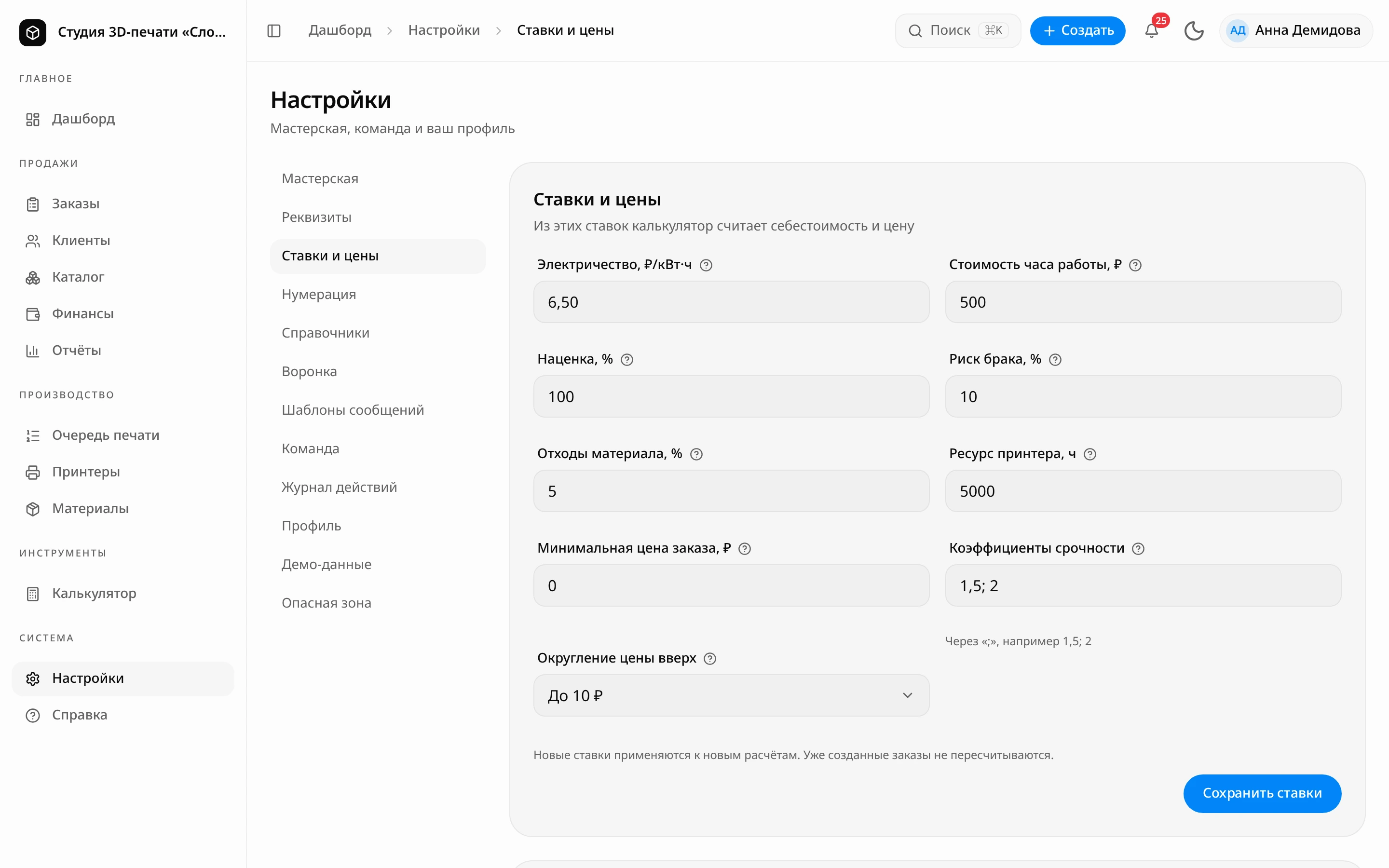Expand the Округление цены вверх dropdown

731,696
